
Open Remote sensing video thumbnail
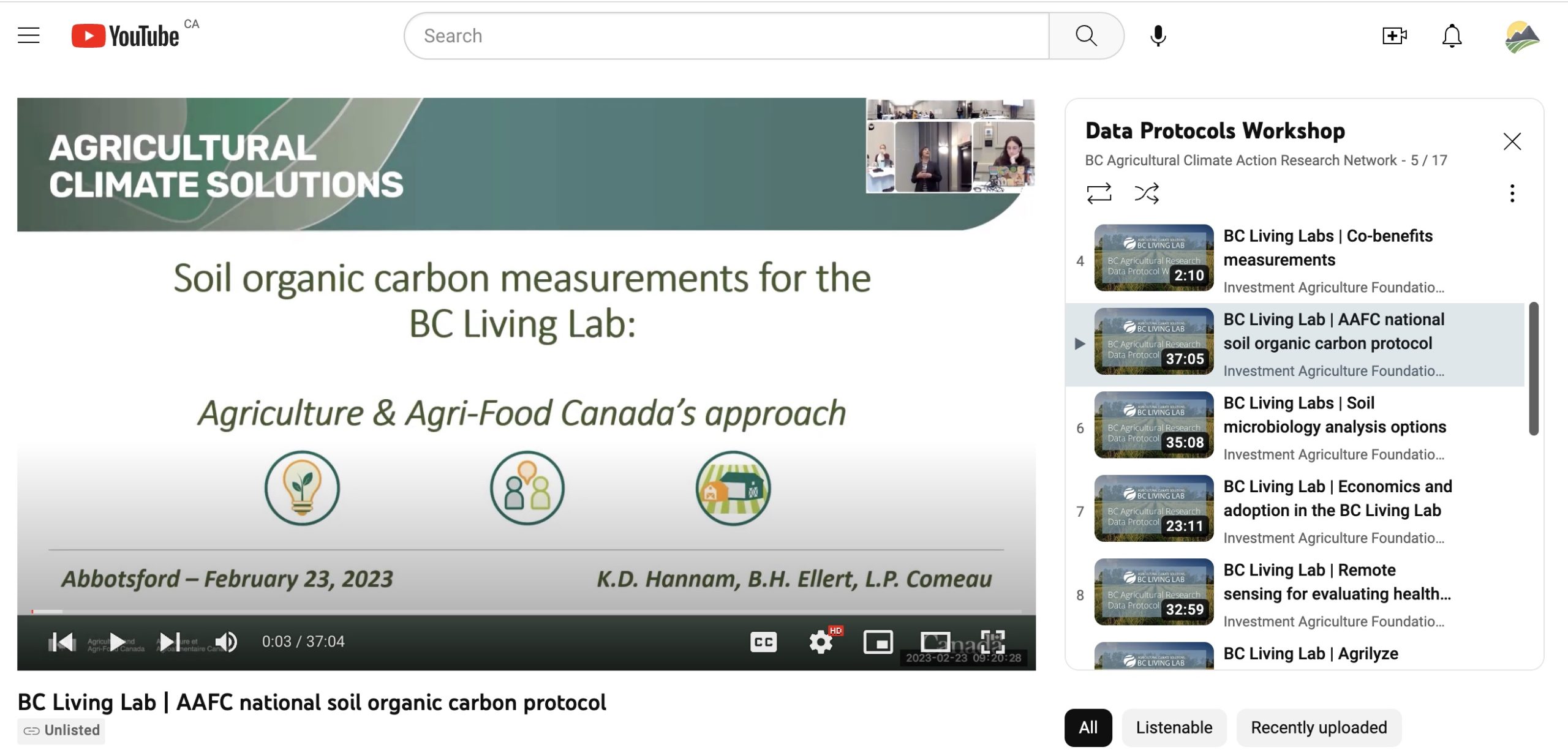coord(1154,591)
